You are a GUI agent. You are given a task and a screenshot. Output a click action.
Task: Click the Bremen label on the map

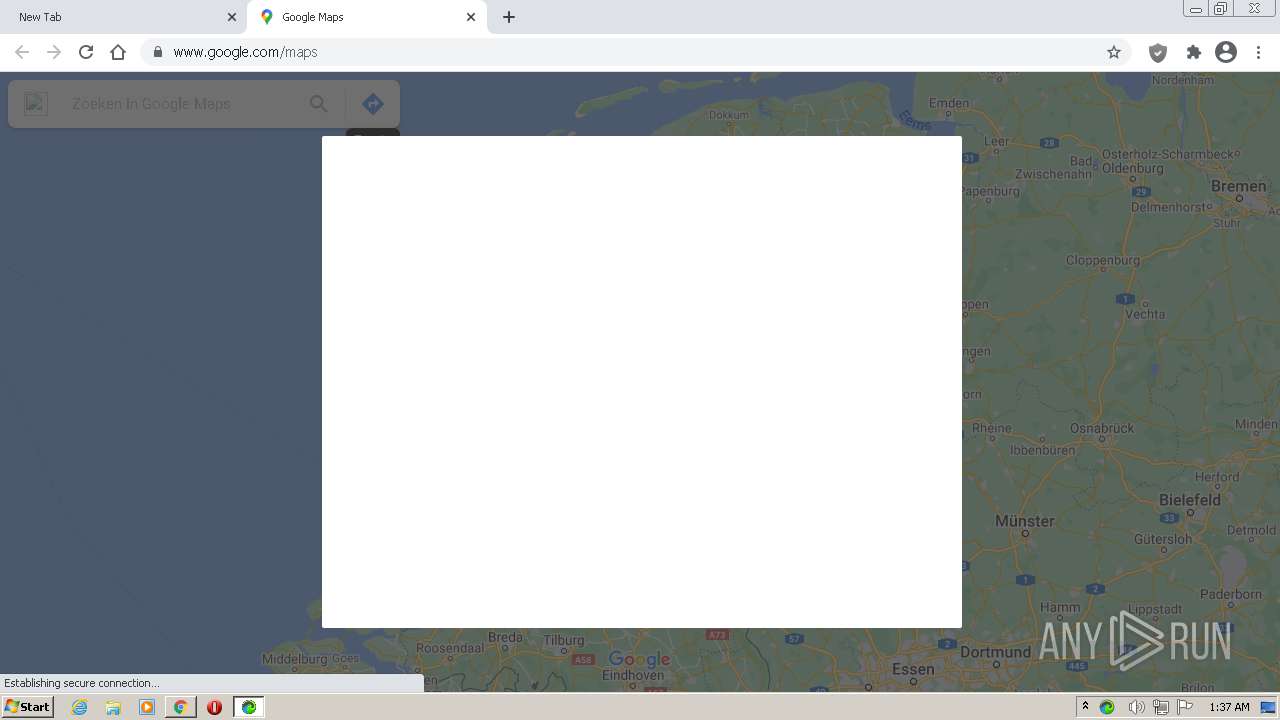(1238, 186)
